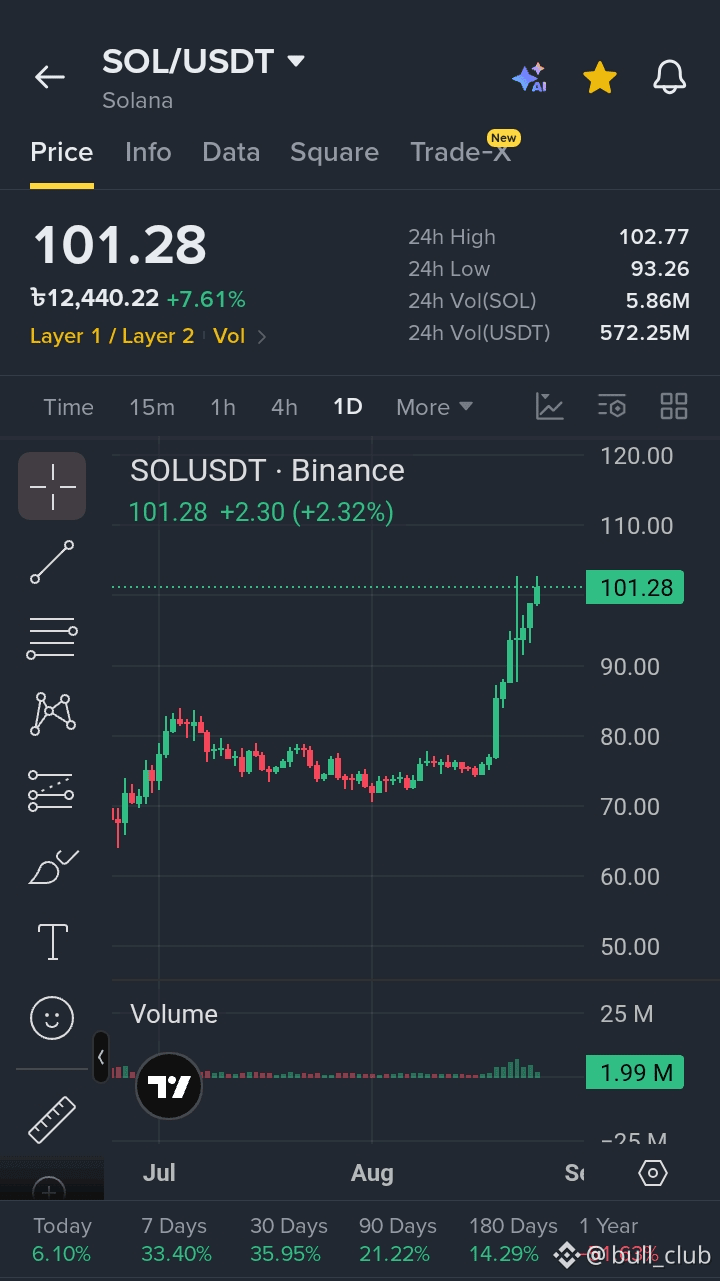Open the AI assistant sparkle icon
Image resolution: width=720 pixels, height=1281 pixels.
[529, 77]
